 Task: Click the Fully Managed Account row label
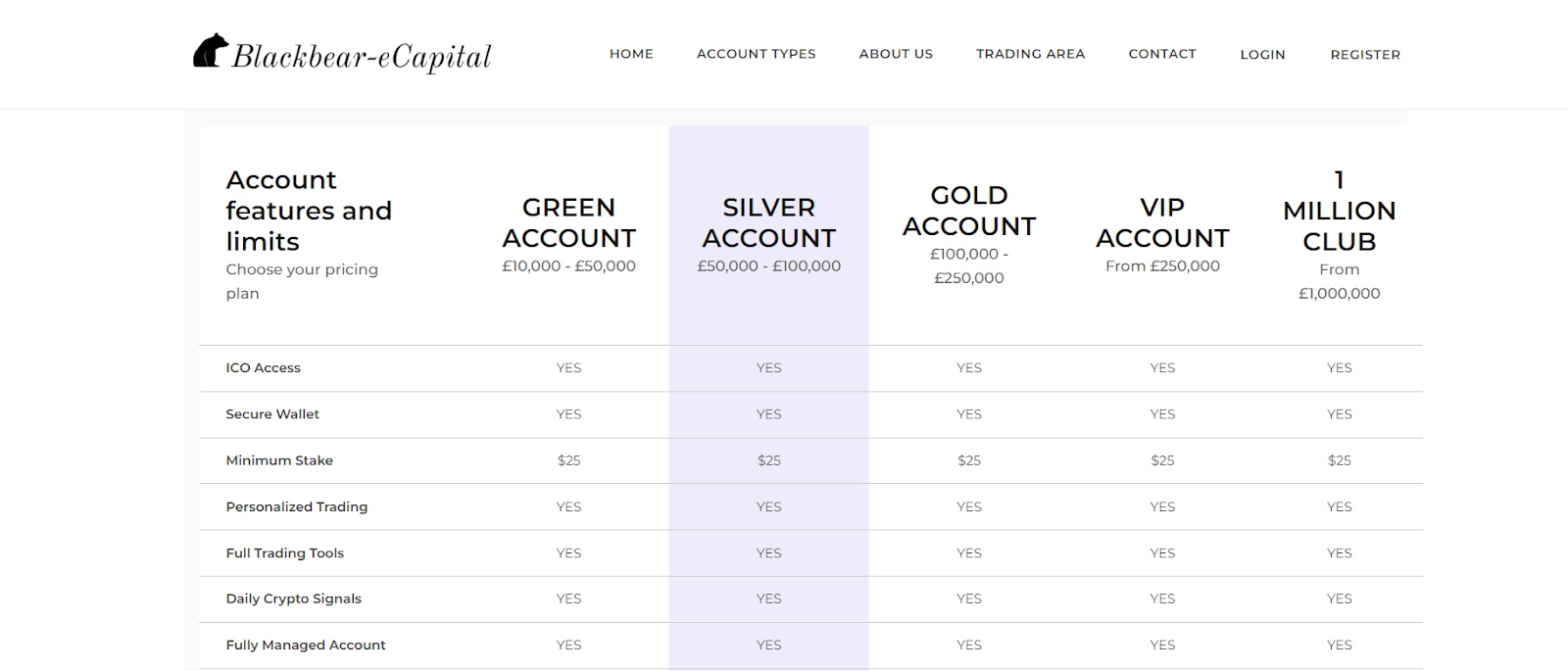point(306,646)
